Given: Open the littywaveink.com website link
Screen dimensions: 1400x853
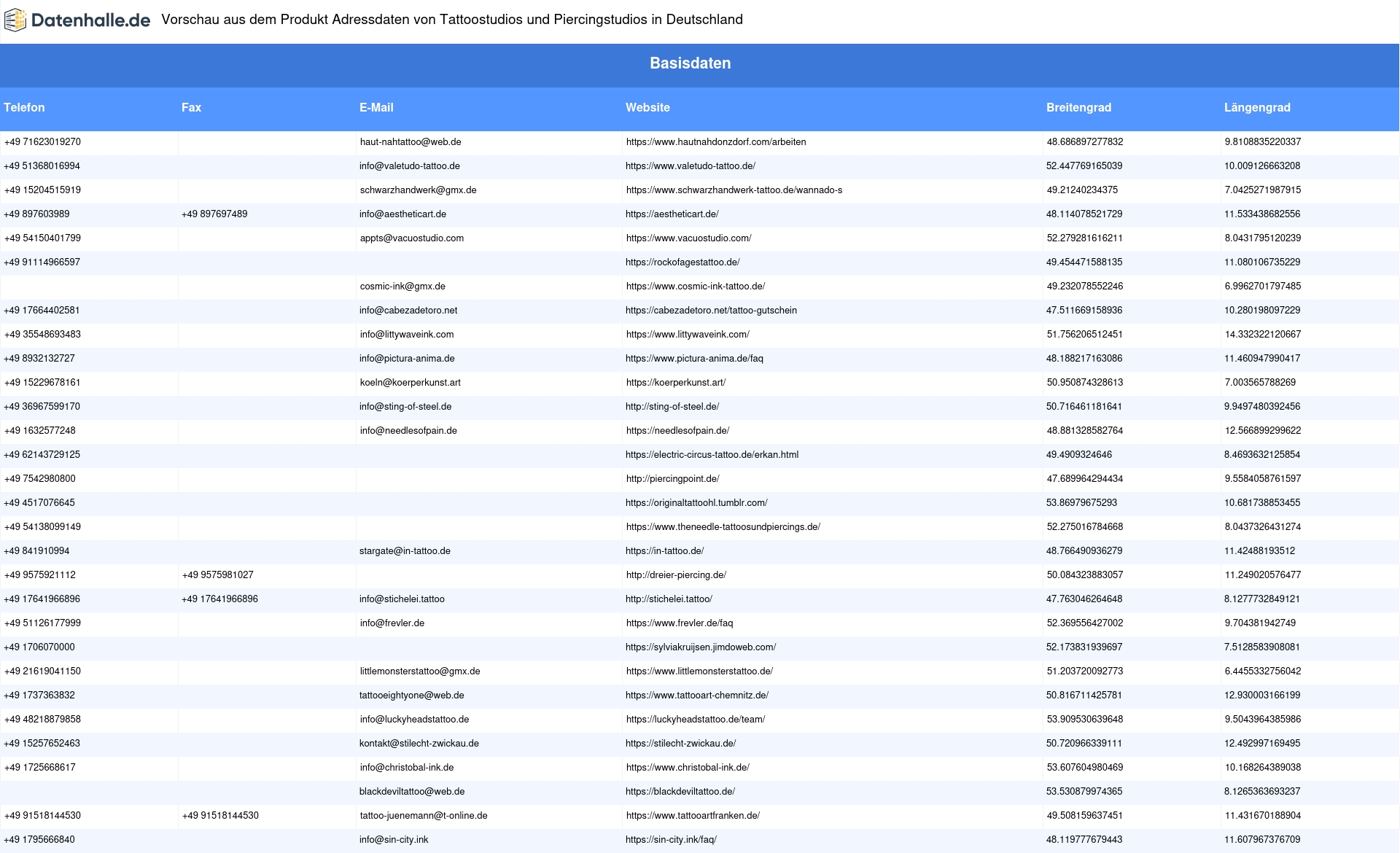Looking at the screenshot, I should tap(688, 335).
